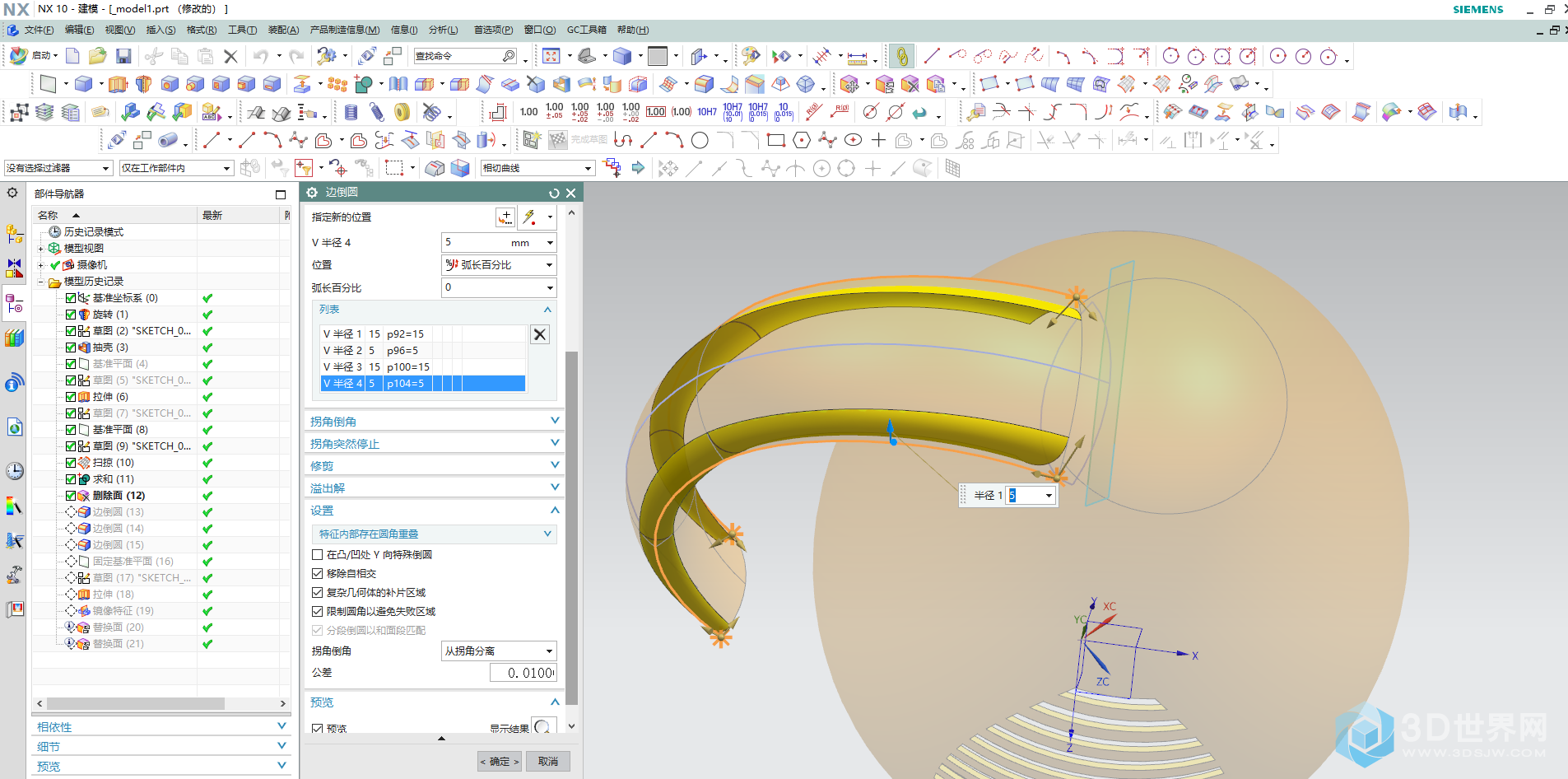Select V 半径 2 list row
Image resolution: width=1568 pixels, height=779 pixels.
tap(423, 351)
